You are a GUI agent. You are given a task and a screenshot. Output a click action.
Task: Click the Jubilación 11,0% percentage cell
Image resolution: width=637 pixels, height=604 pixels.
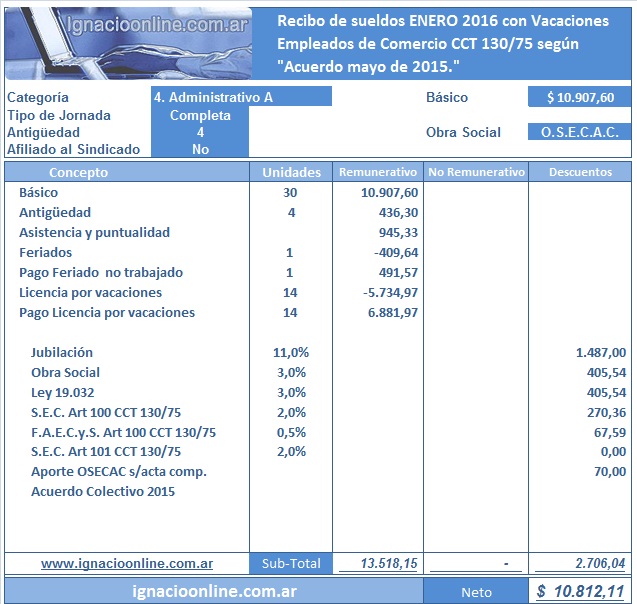[291, 352]
